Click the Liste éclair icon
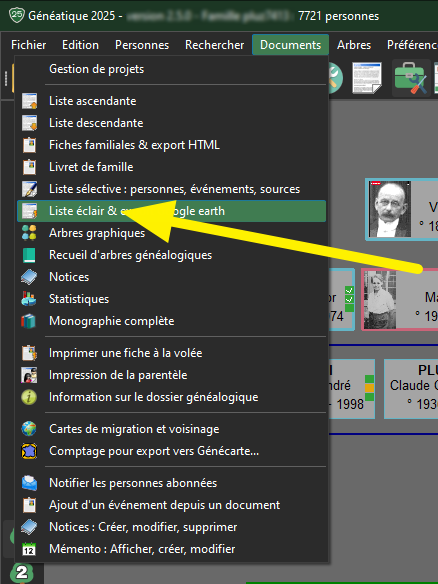This screenshot has height=584, width=438. click(29, 211)
